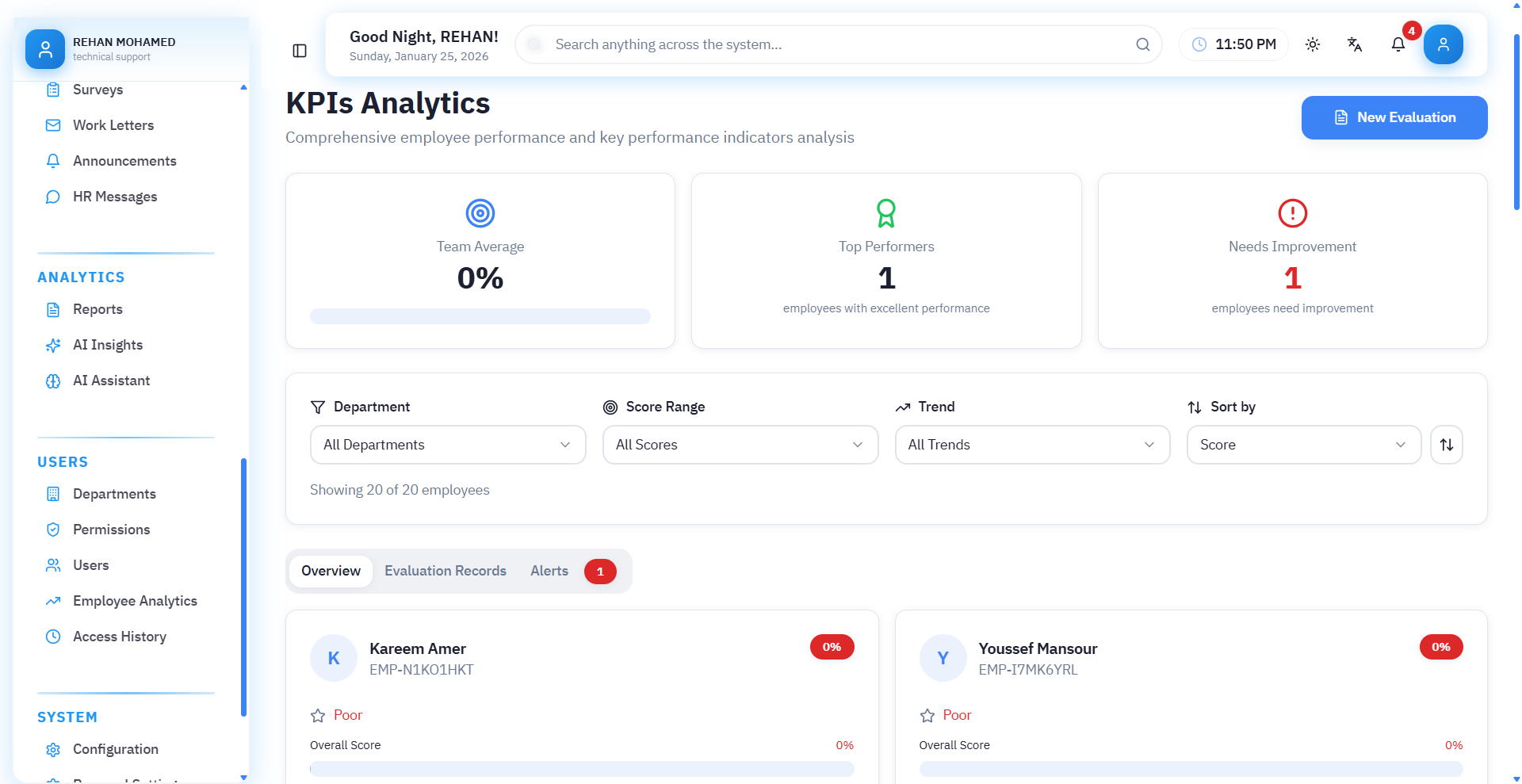This screenshot has height=784, width=1522.
Task: Expand the All Departments dropdown
Action: pyautogui.click(x=447, y=445)
